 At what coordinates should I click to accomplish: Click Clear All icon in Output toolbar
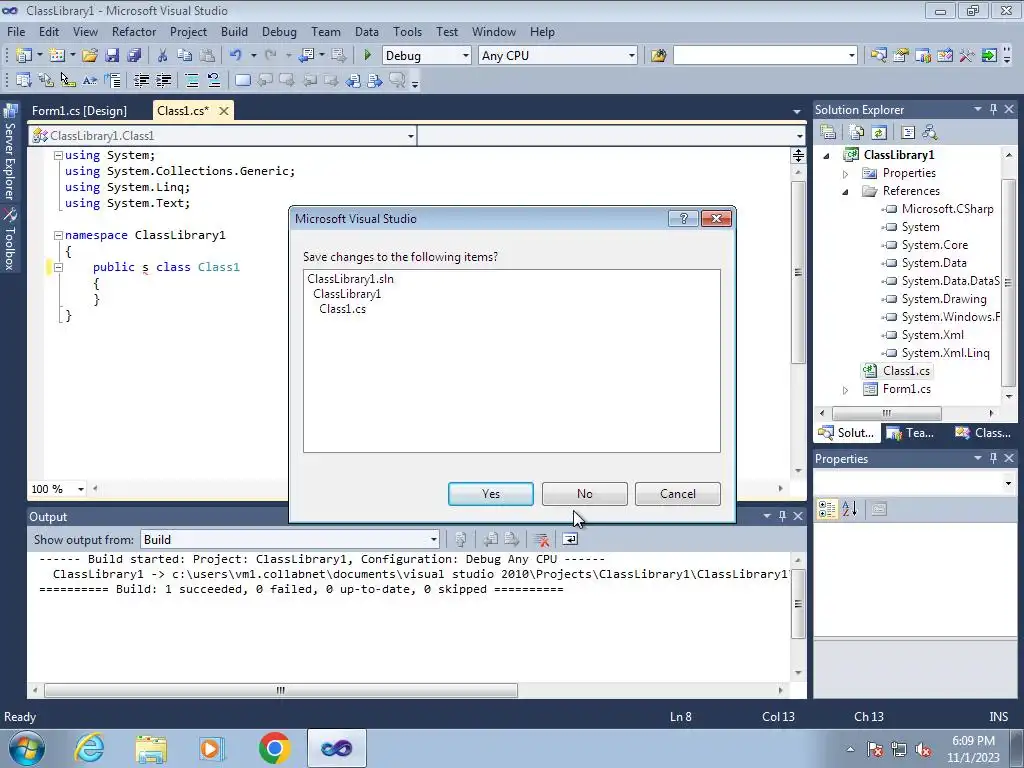click(541, 539)
